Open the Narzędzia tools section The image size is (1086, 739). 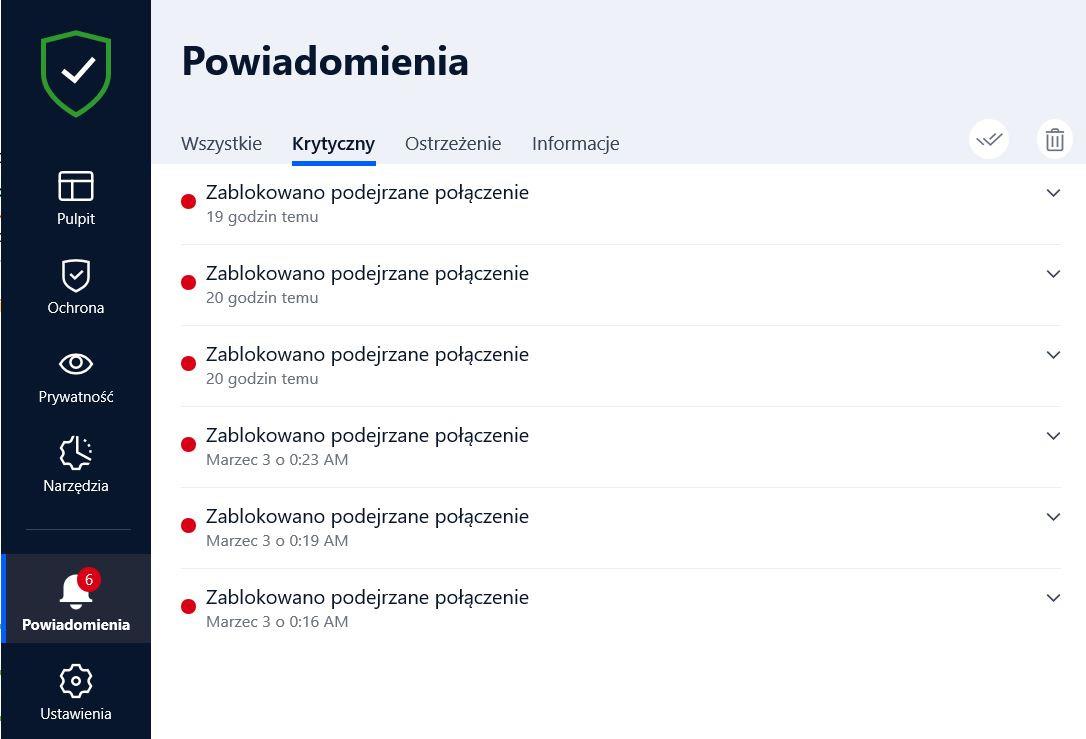tap(76, 465)
